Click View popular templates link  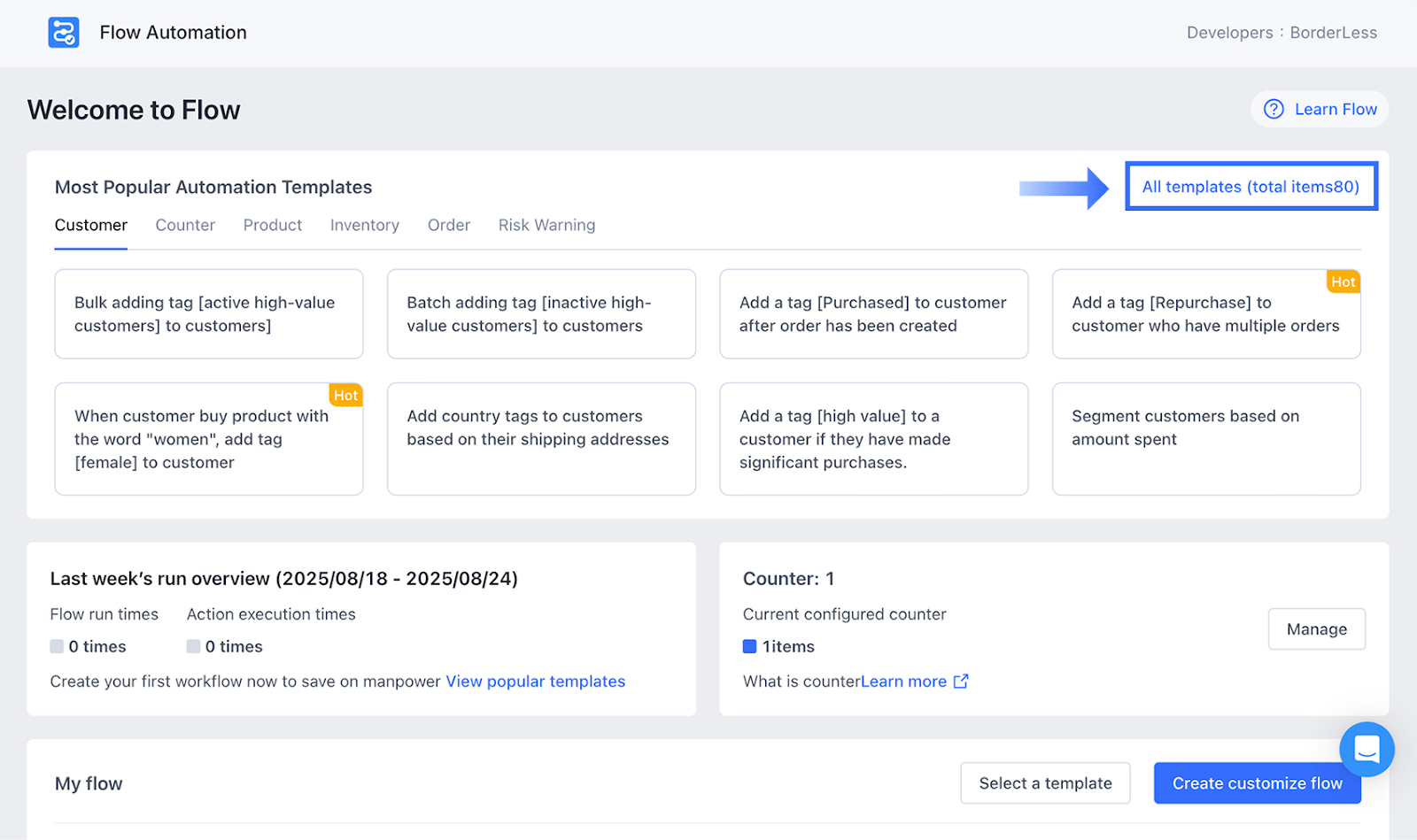click(536, 682)
